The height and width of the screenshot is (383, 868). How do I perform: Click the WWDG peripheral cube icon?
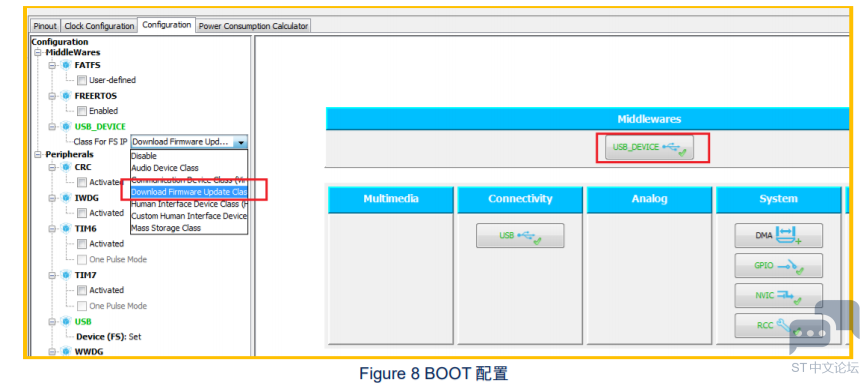click(66, 351)
